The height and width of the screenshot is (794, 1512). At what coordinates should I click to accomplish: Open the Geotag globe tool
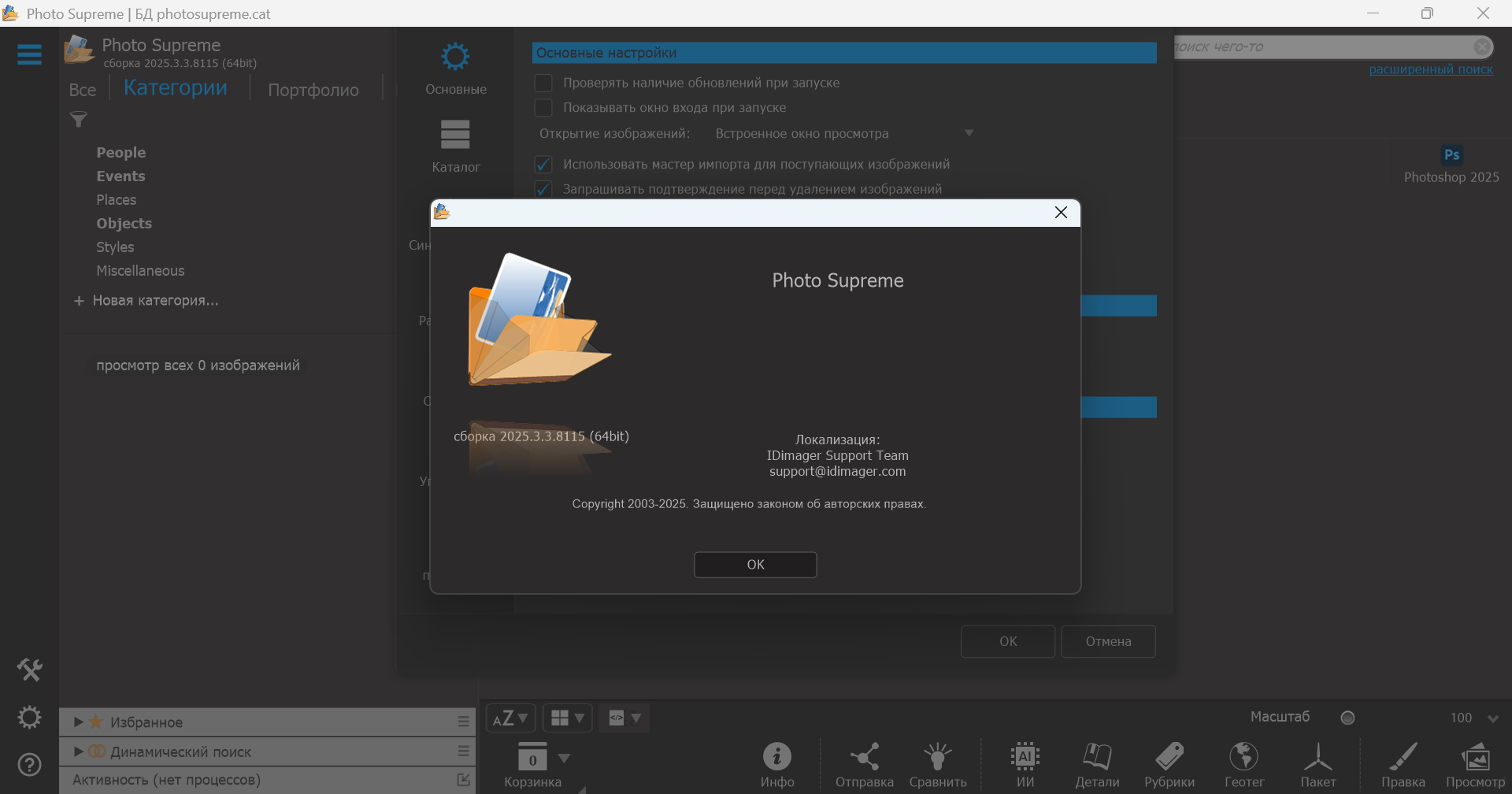coord(1243,758)
